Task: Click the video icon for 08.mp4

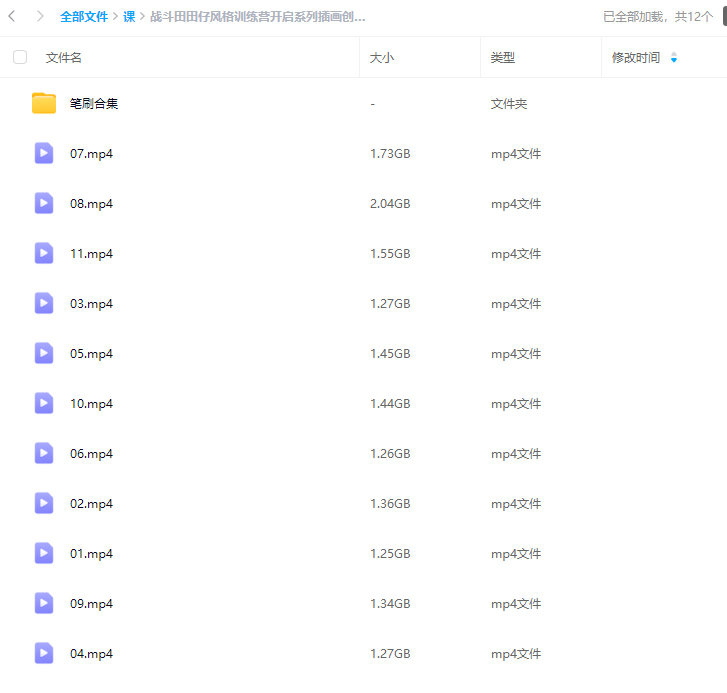Action: [44, 203]
